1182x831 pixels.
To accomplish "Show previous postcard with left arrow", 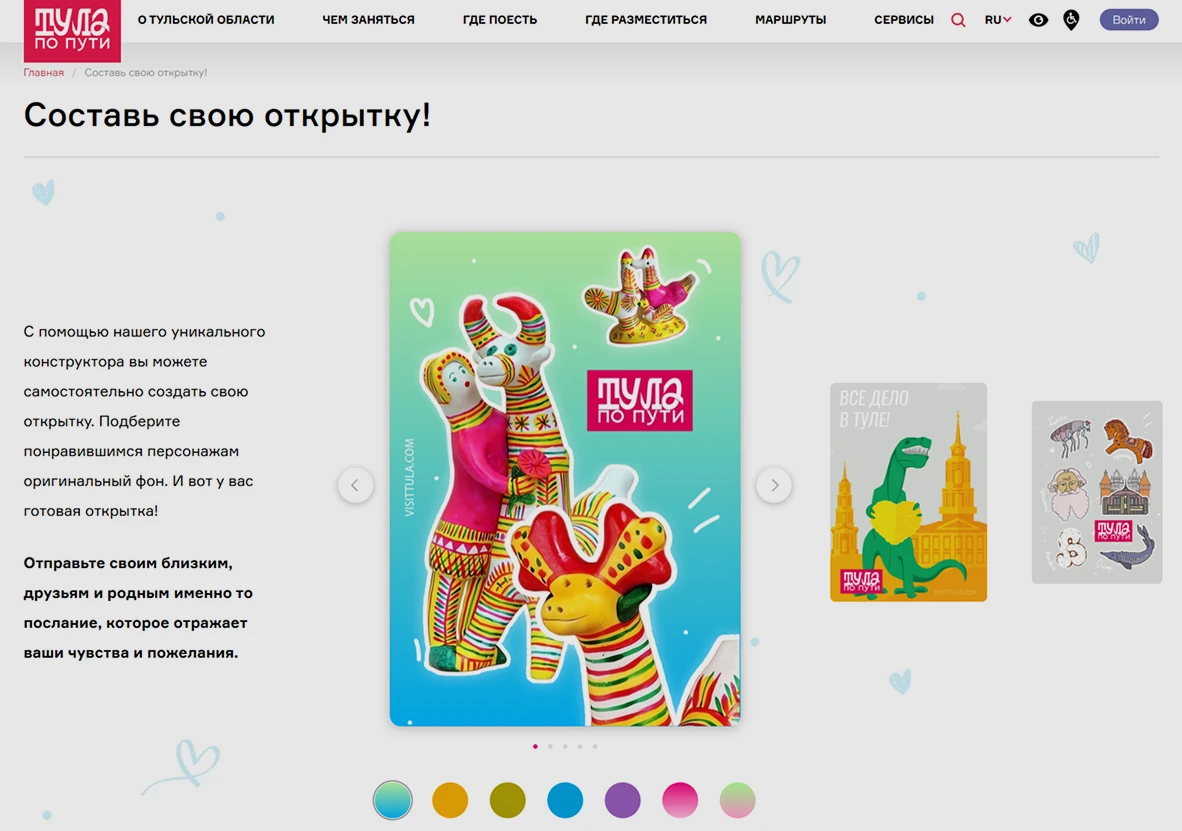I will [x=355, y=485].
